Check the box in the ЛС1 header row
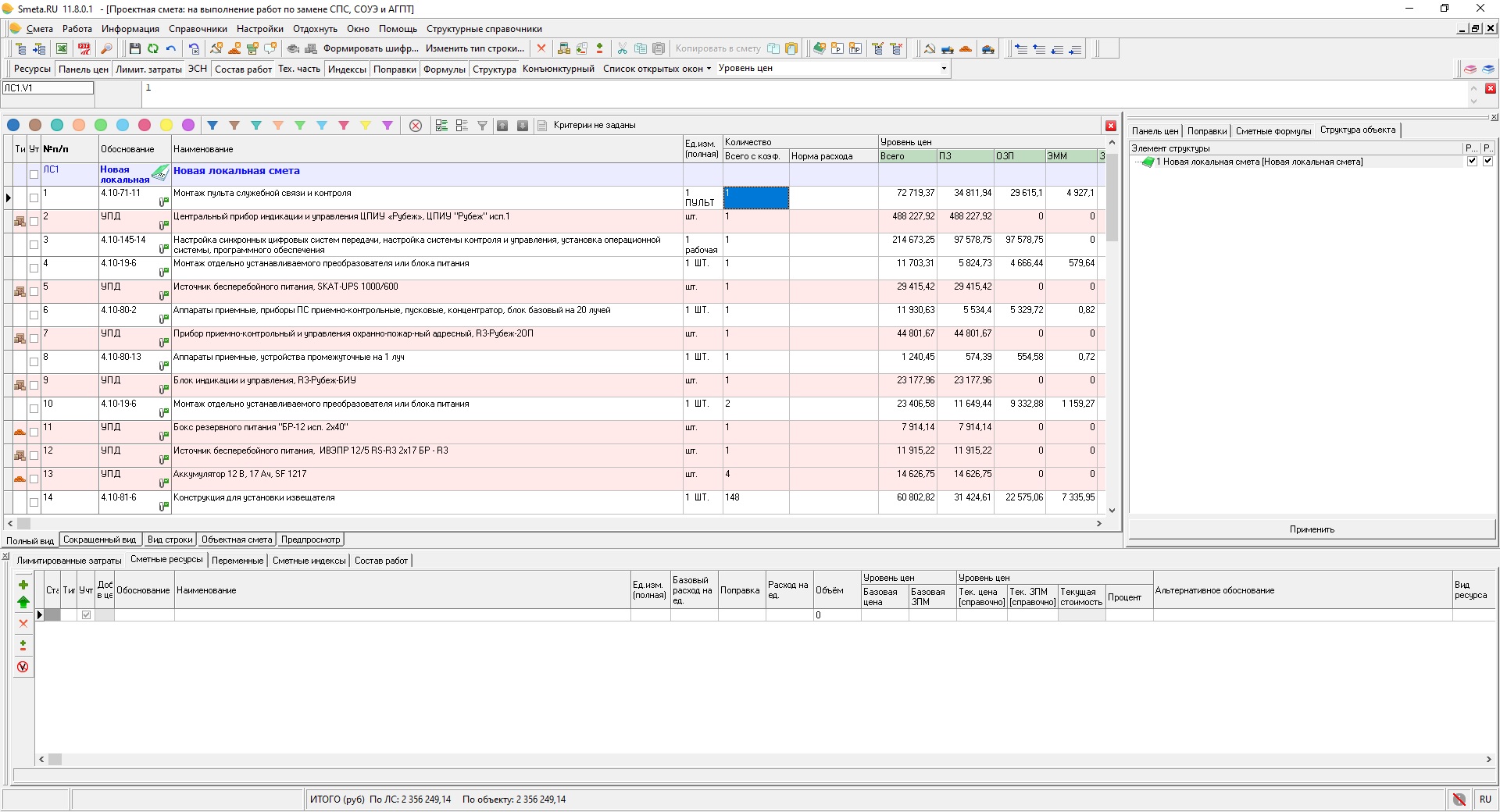Viewport: 1500px width, 812px height. point(34,174)
